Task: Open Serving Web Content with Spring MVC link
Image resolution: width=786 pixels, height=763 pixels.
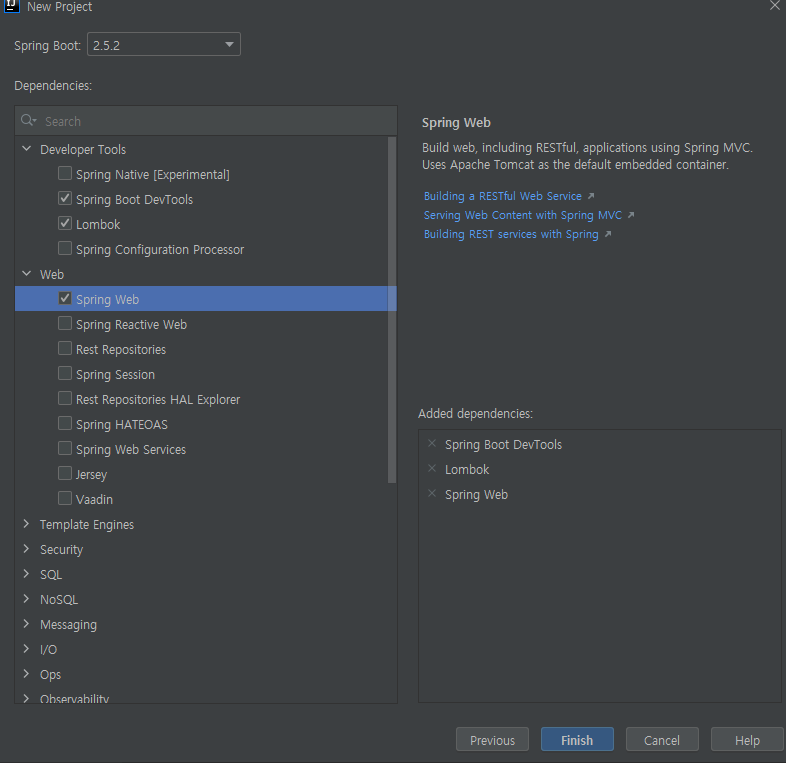Action: tap(523, 215)
